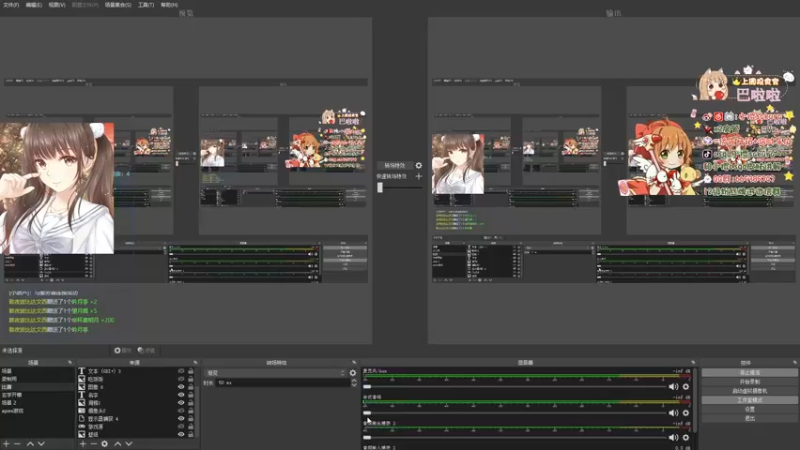Add a new scene with the plus icon
Screen dimensions: 800x450
click(7, 444)
